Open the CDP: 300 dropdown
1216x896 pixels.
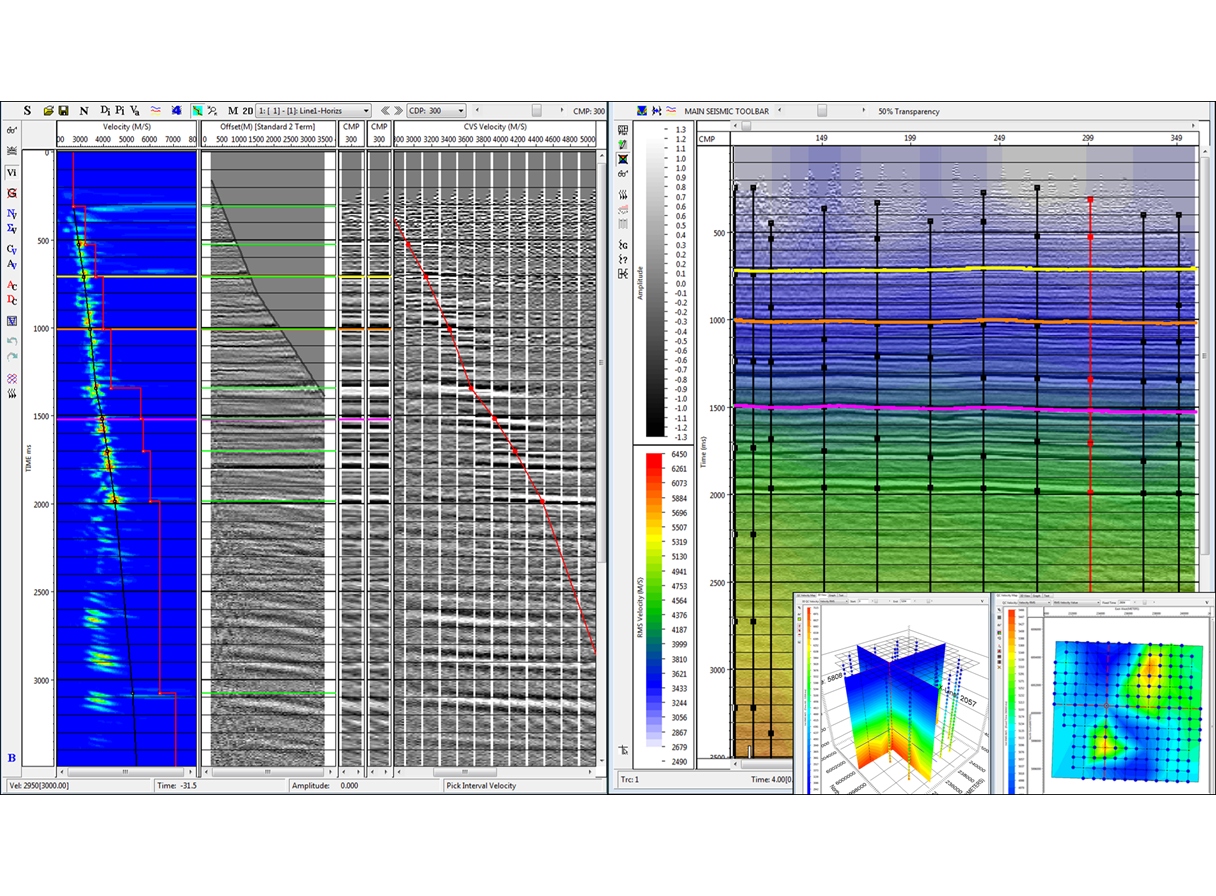436,110
